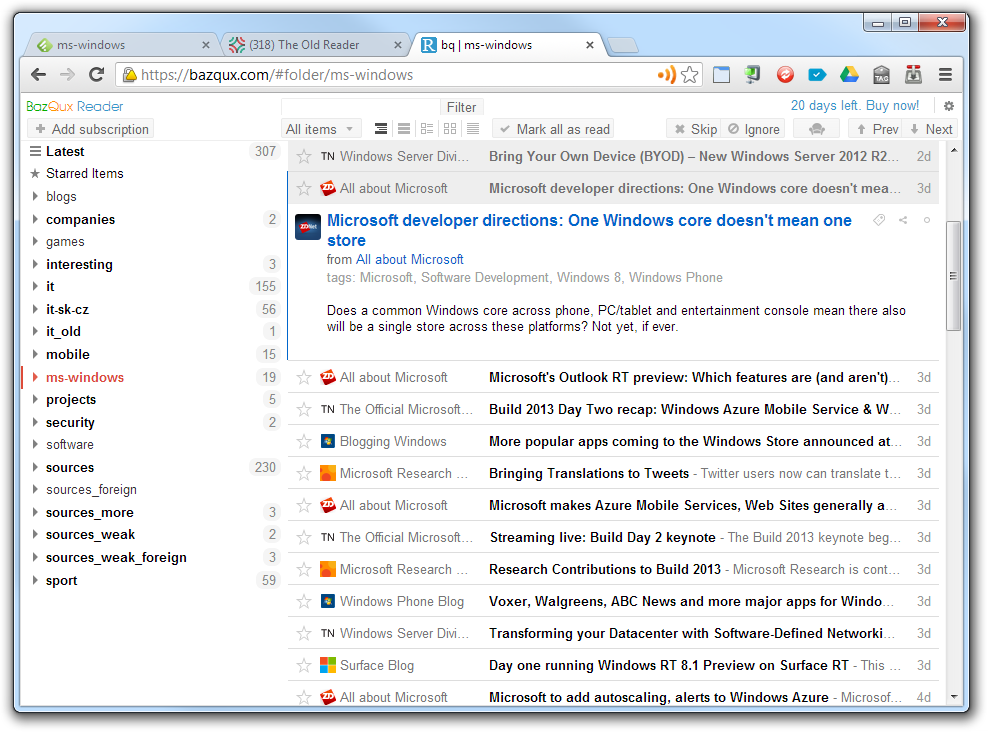Click the share icon of the open article
The width and height of the screenshot is (988, 732).
[903, 220]
